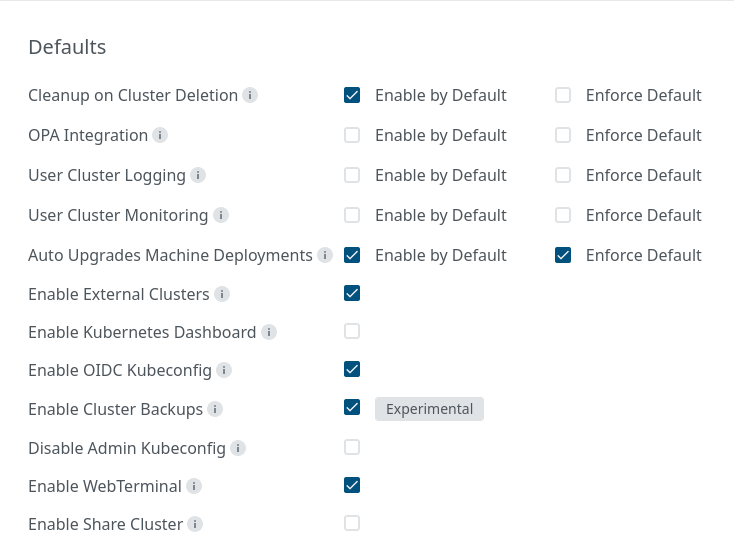Uncheck the Enable OIDC Kubeconfig checkbox
734x549 pixels.
pyautogui.click(x=352, y=369)
